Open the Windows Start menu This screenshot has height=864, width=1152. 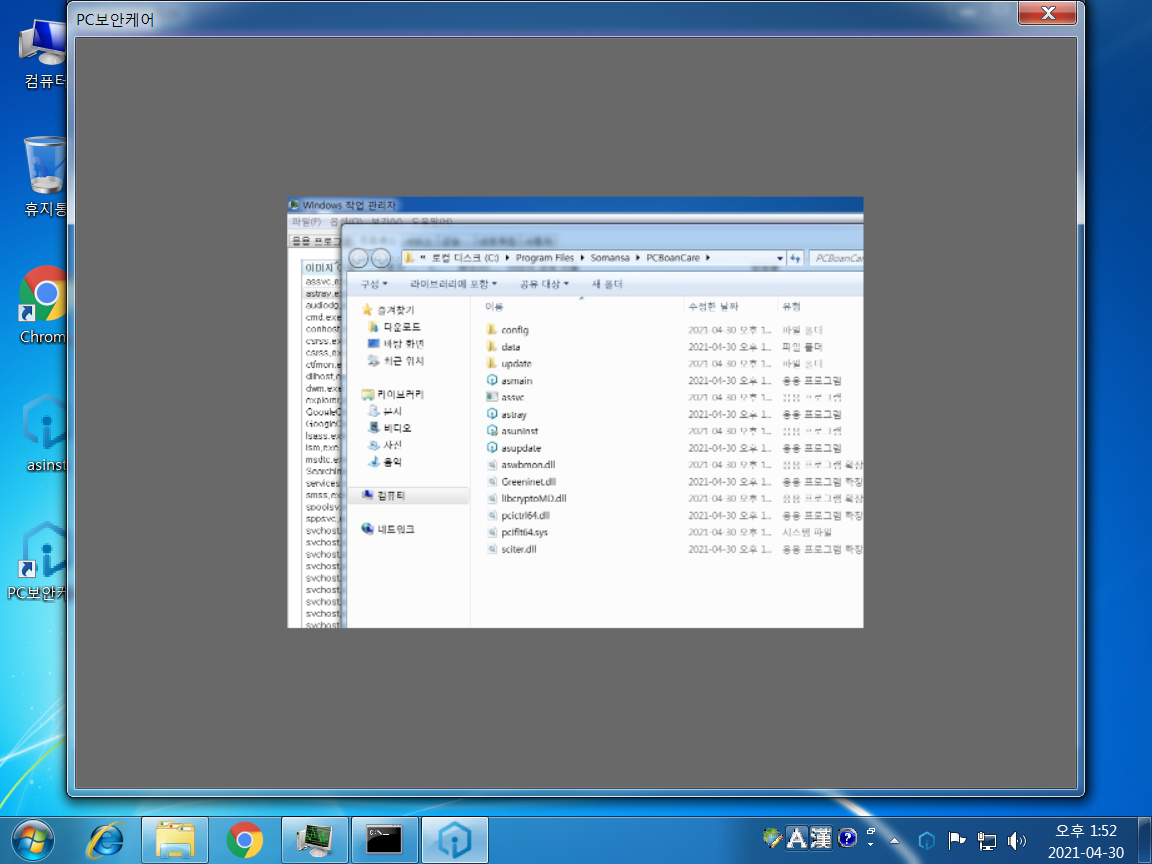(x=33, y=840)
